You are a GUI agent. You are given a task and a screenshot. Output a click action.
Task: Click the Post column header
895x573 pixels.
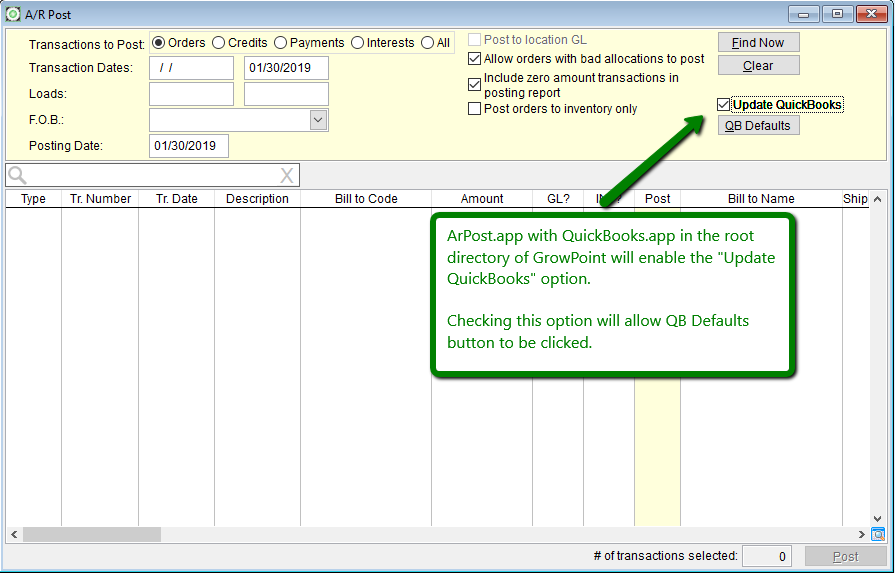658,199
